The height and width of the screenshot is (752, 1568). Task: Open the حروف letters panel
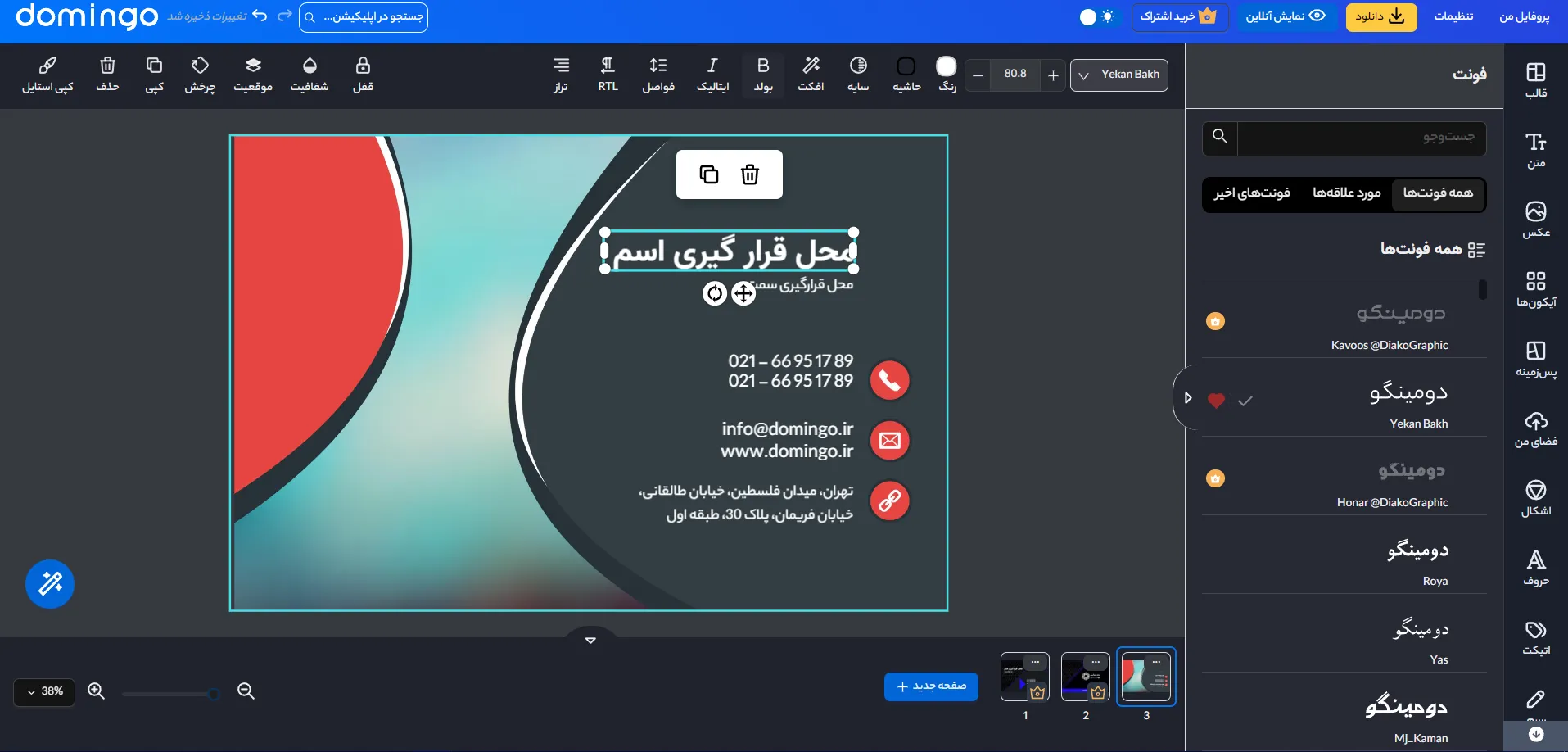[1535, 568]
